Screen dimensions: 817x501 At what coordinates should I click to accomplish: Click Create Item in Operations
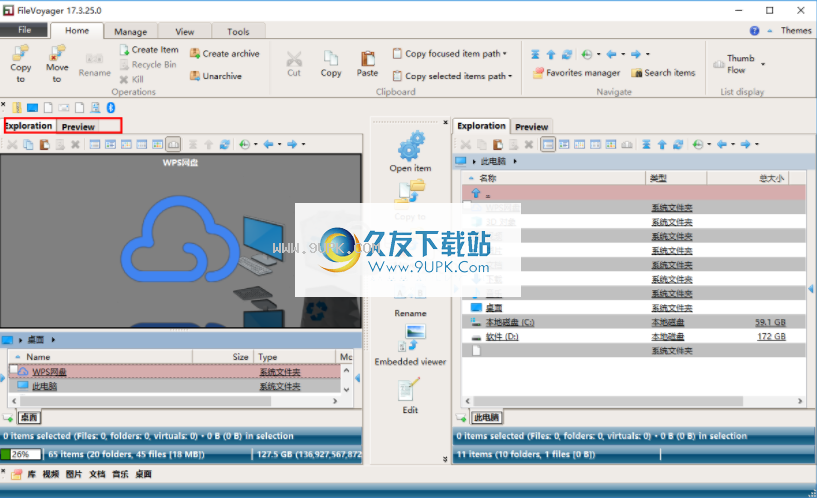[x=149, y=49]
